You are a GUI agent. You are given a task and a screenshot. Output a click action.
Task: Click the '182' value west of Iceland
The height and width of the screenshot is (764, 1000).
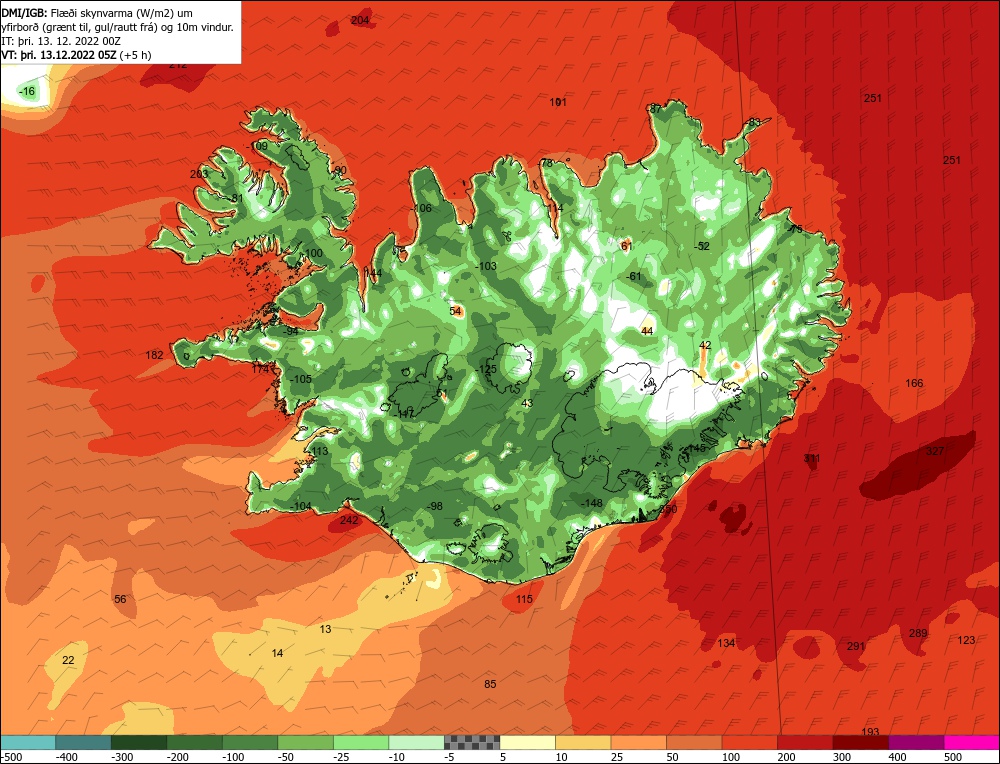tap(154, 355)
